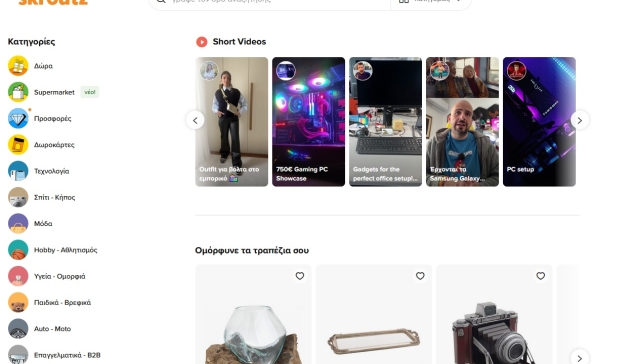The image size is (635, 364).
Task: Advance the table decor products carousel
Action: [x=580, y=358]
